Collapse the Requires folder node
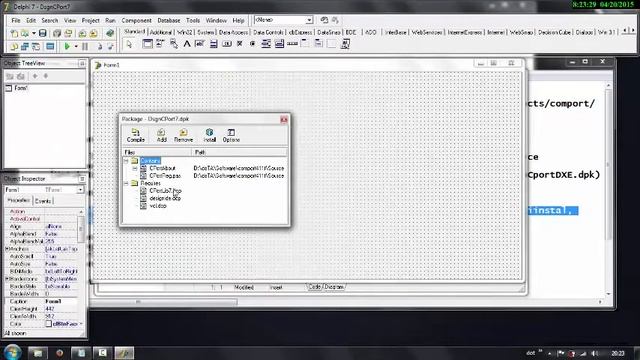 [126, 183]
